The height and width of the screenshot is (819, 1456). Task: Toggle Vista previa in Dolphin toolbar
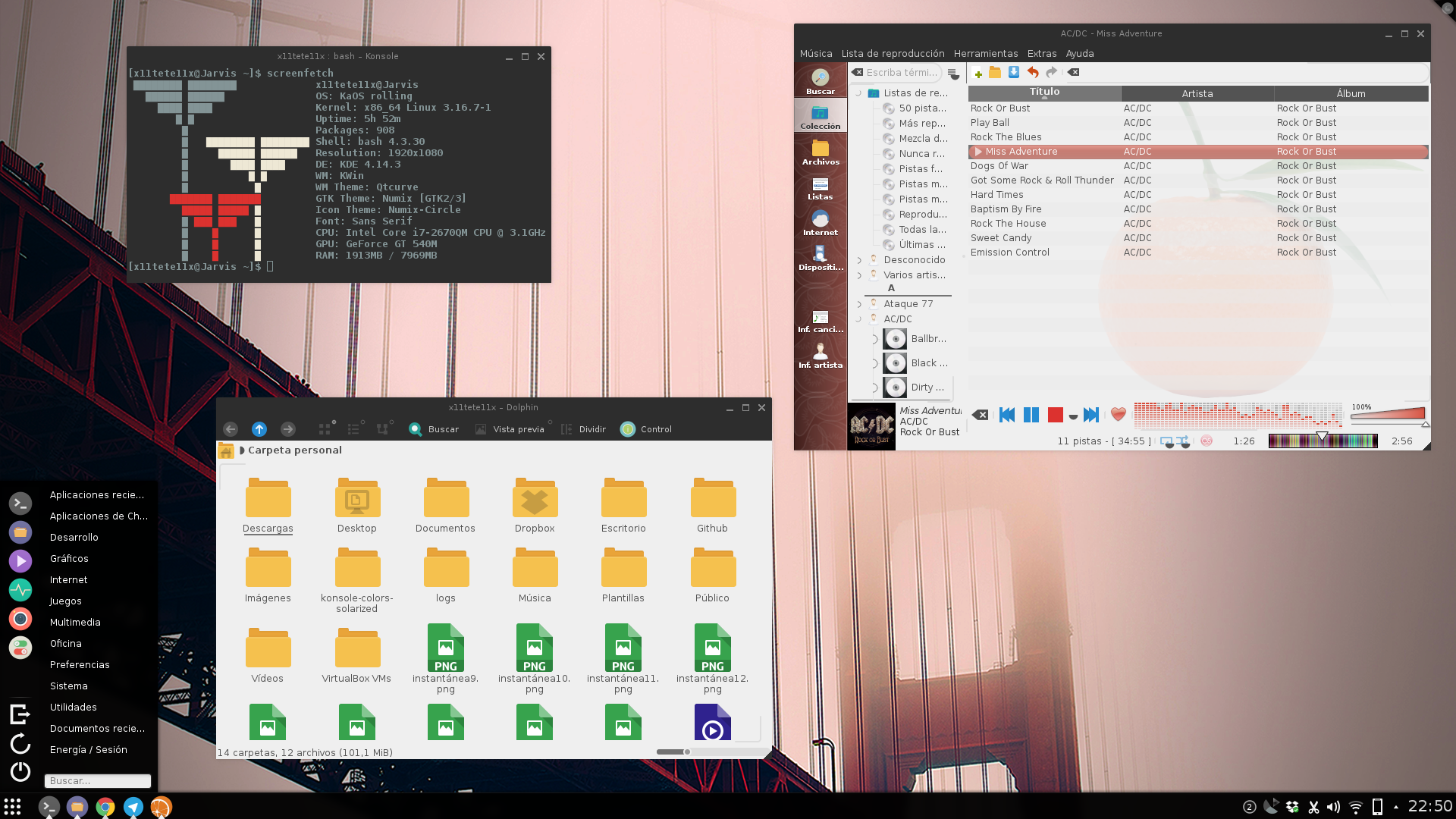tap(510, 429)
